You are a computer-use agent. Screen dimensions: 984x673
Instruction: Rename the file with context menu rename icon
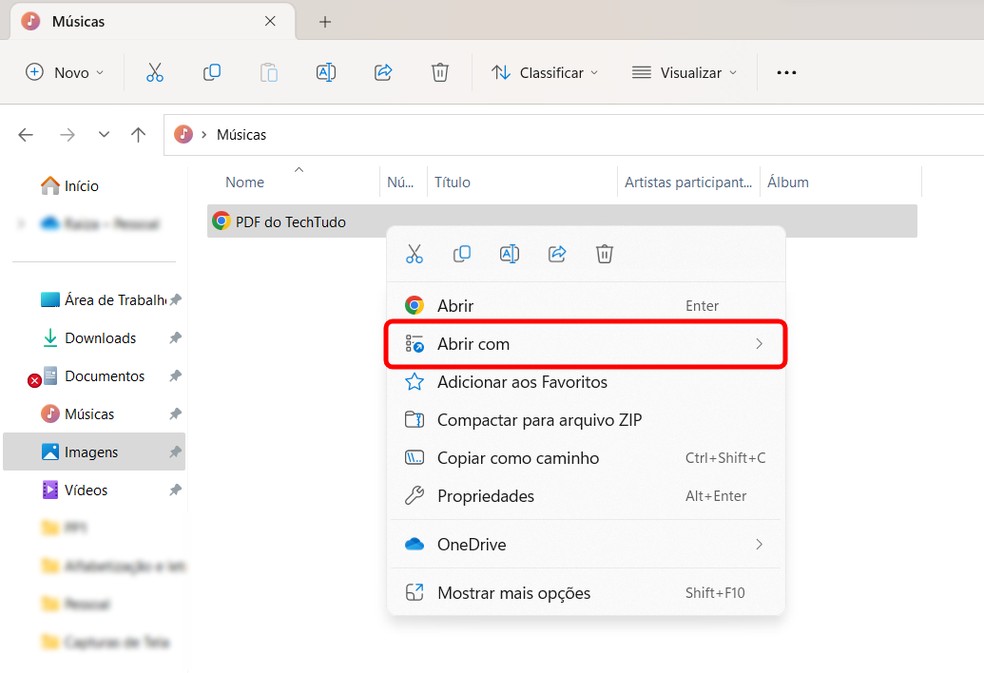509,253
